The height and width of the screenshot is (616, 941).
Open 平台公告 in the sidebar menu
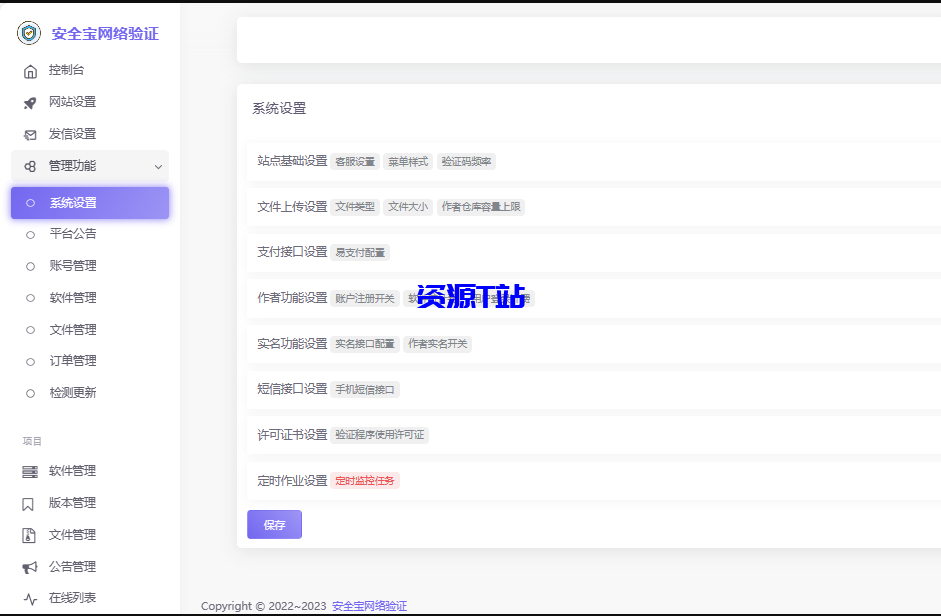coord(70,233)
